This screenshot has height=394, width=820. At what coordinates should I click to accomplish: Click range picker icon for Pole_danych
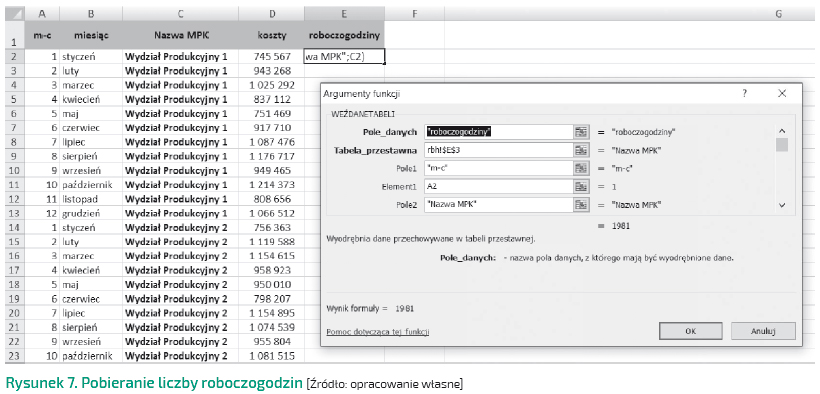pos(581,132)
